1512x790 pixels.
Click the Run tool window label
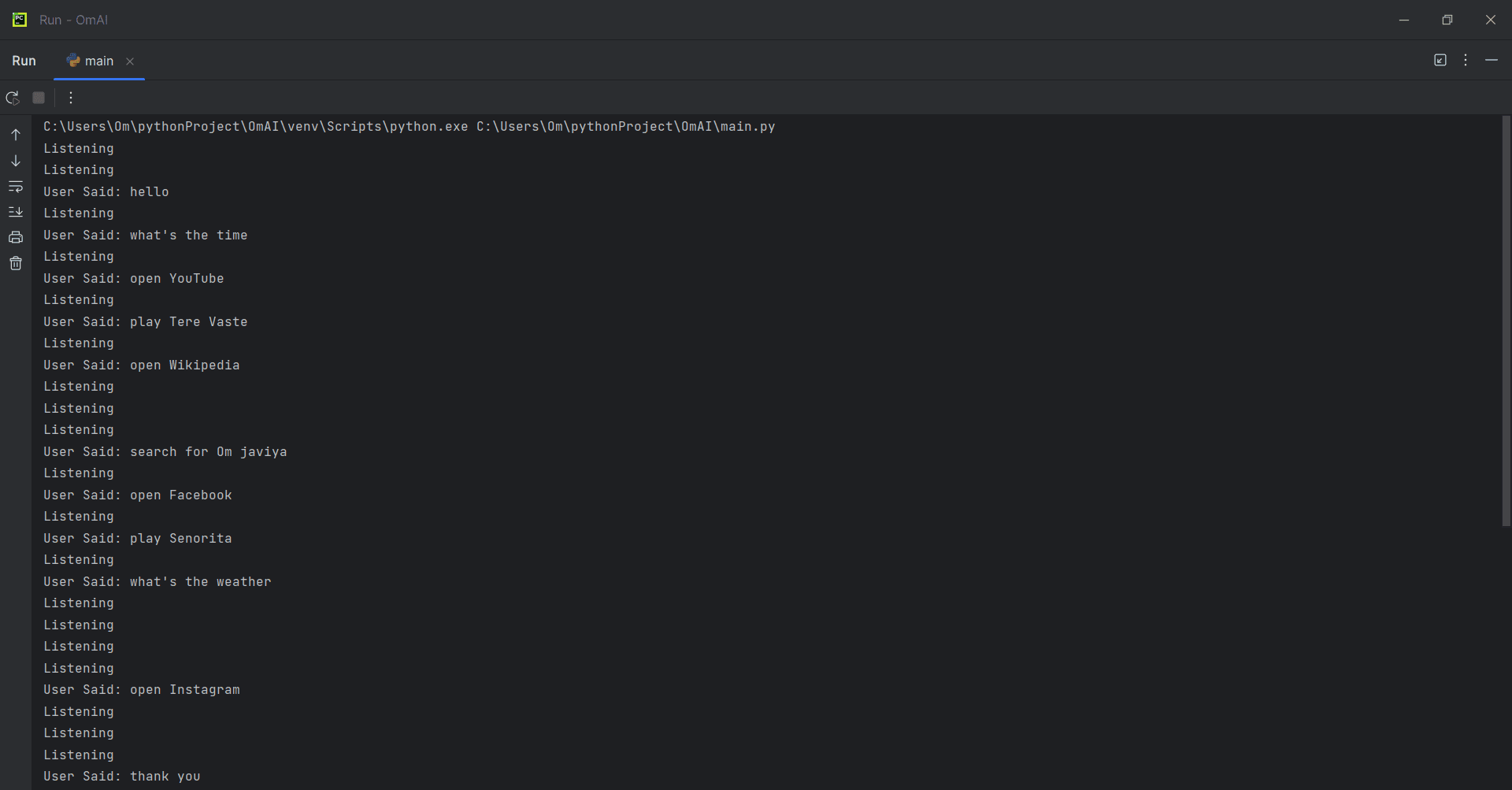(x=24, y=61)
